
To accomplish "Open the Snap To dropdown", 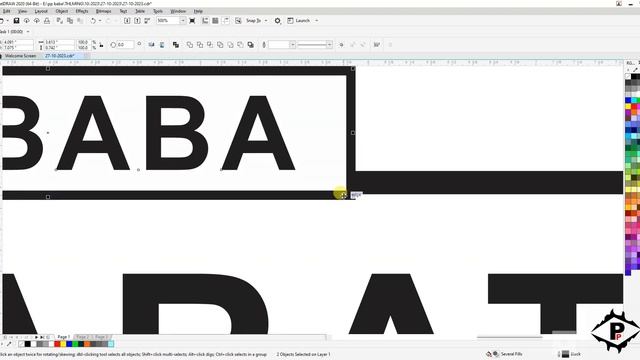I will point(257,20).
